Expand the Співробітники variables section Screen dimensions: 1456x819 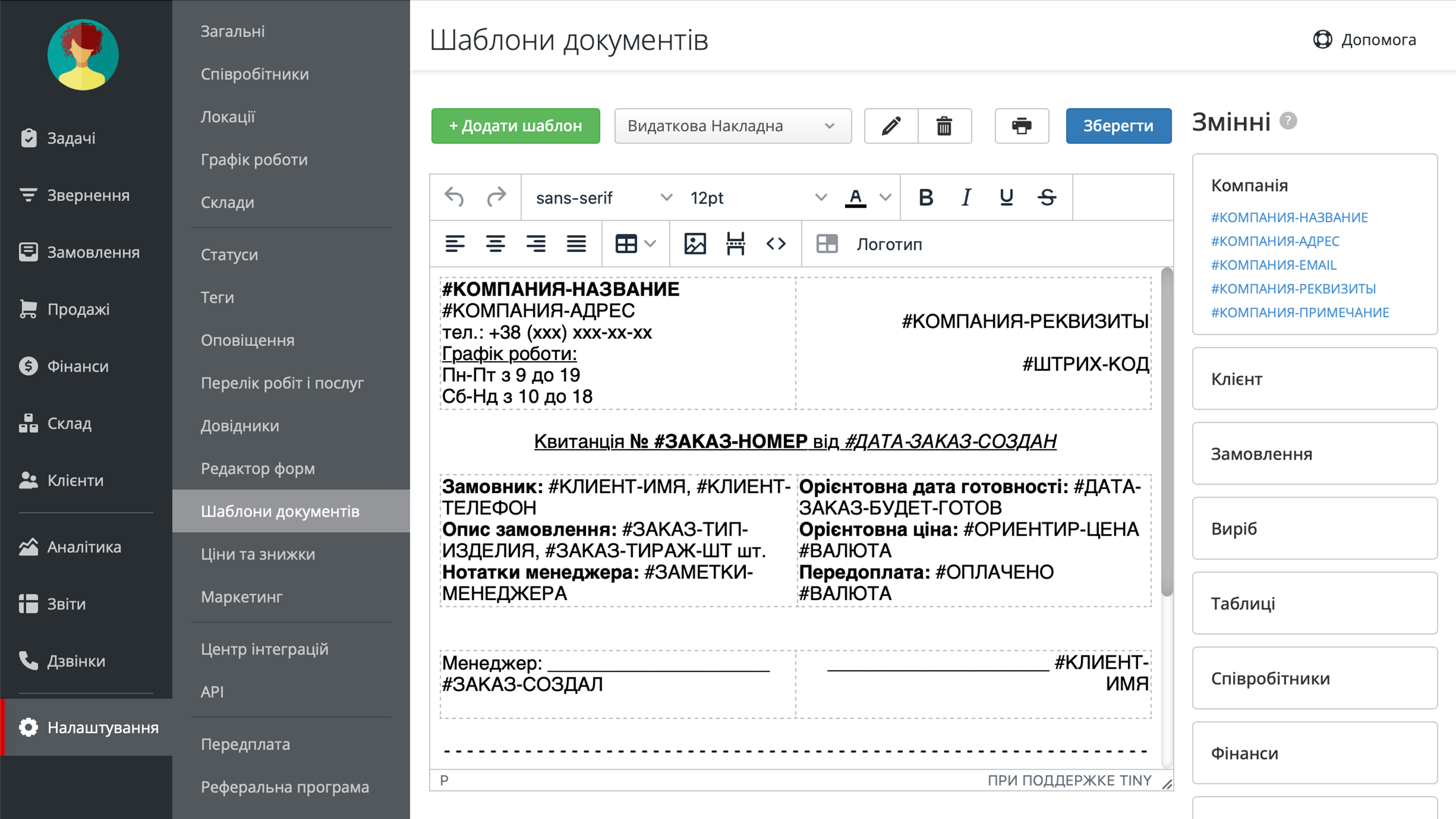1314,678
